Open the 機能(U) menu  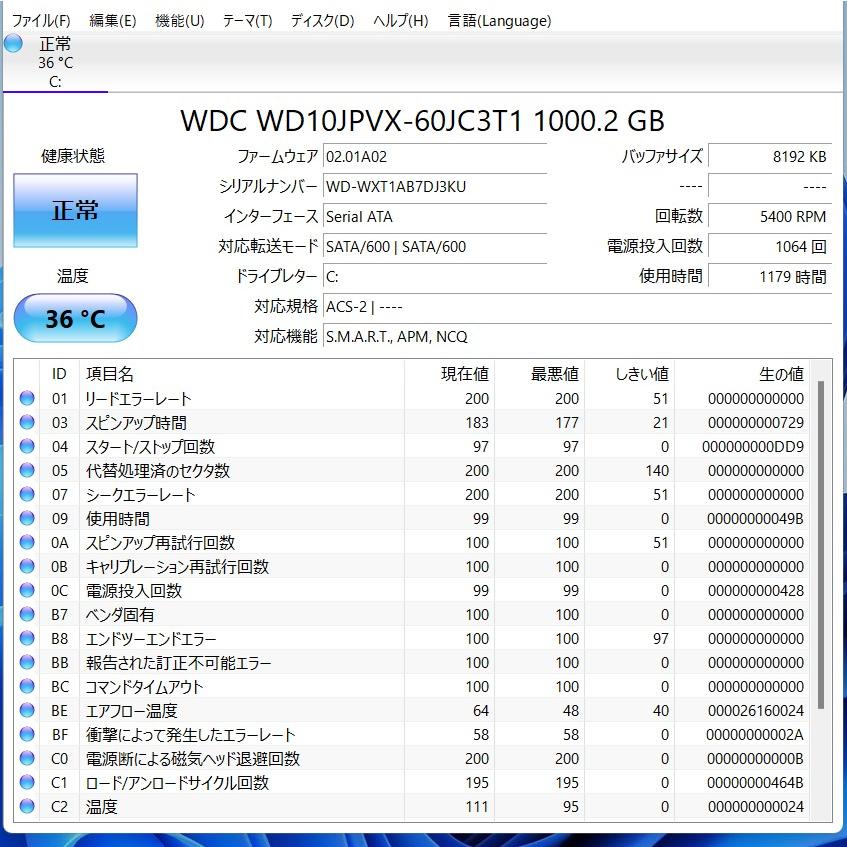179,21
